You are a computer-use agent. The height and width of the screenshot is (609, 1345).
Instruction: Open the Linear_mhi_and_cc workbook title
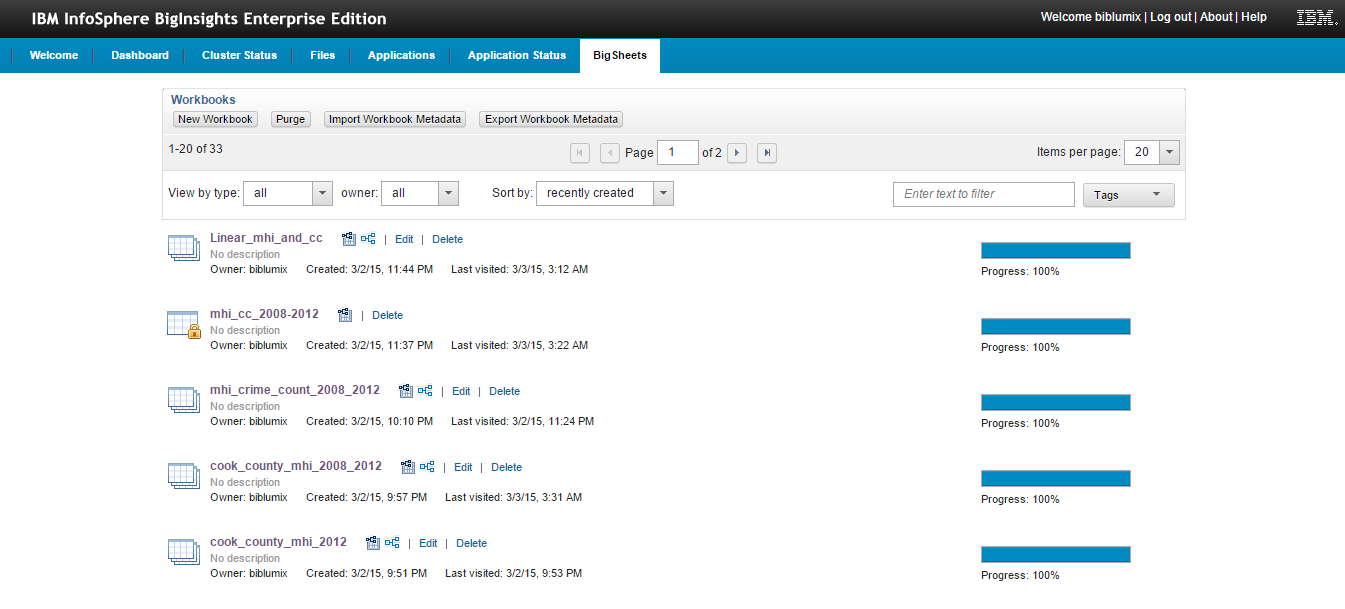[x=266, y=238]
